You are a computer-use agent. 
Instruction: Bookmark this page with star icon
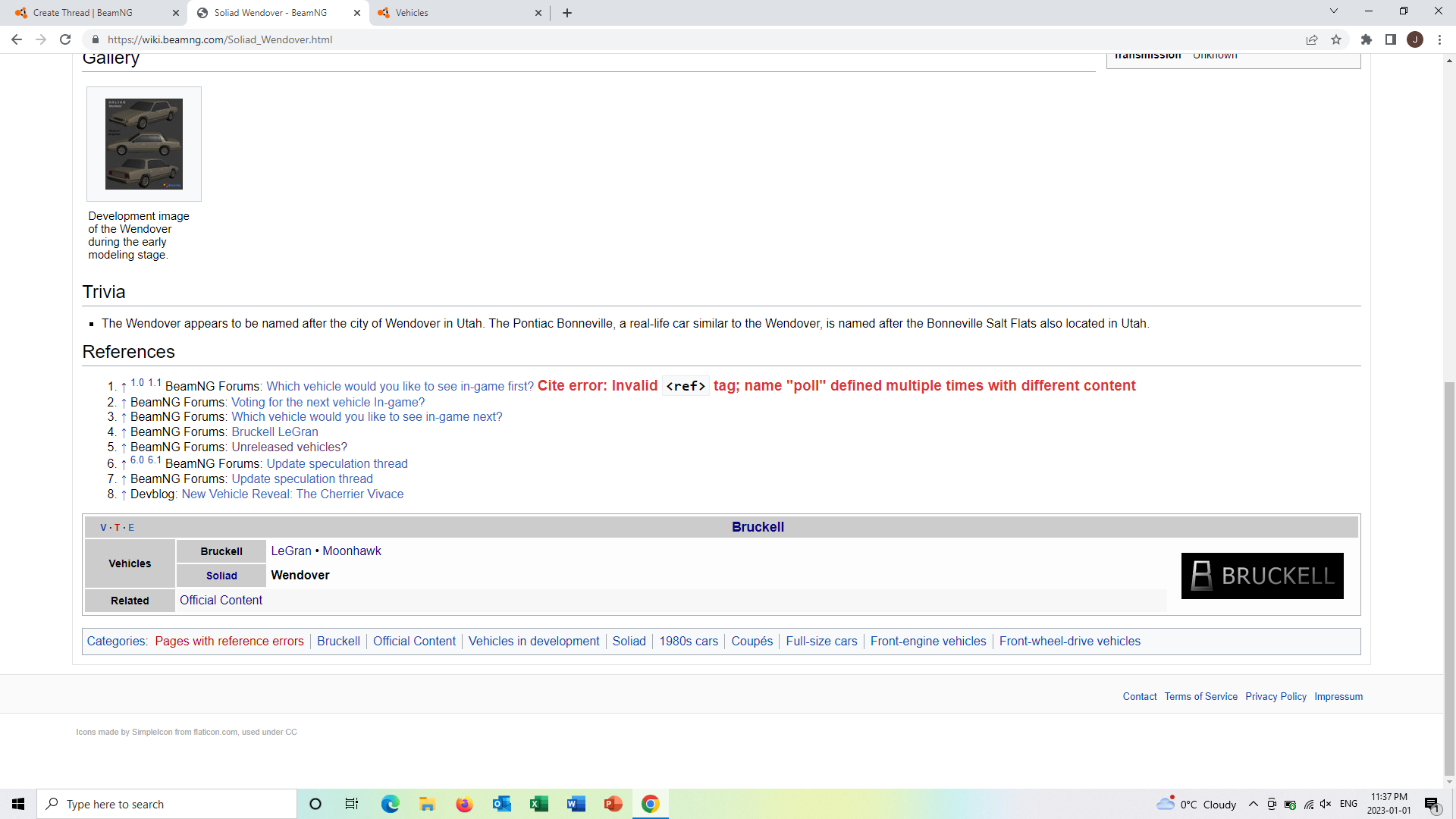pos(1336,39)
